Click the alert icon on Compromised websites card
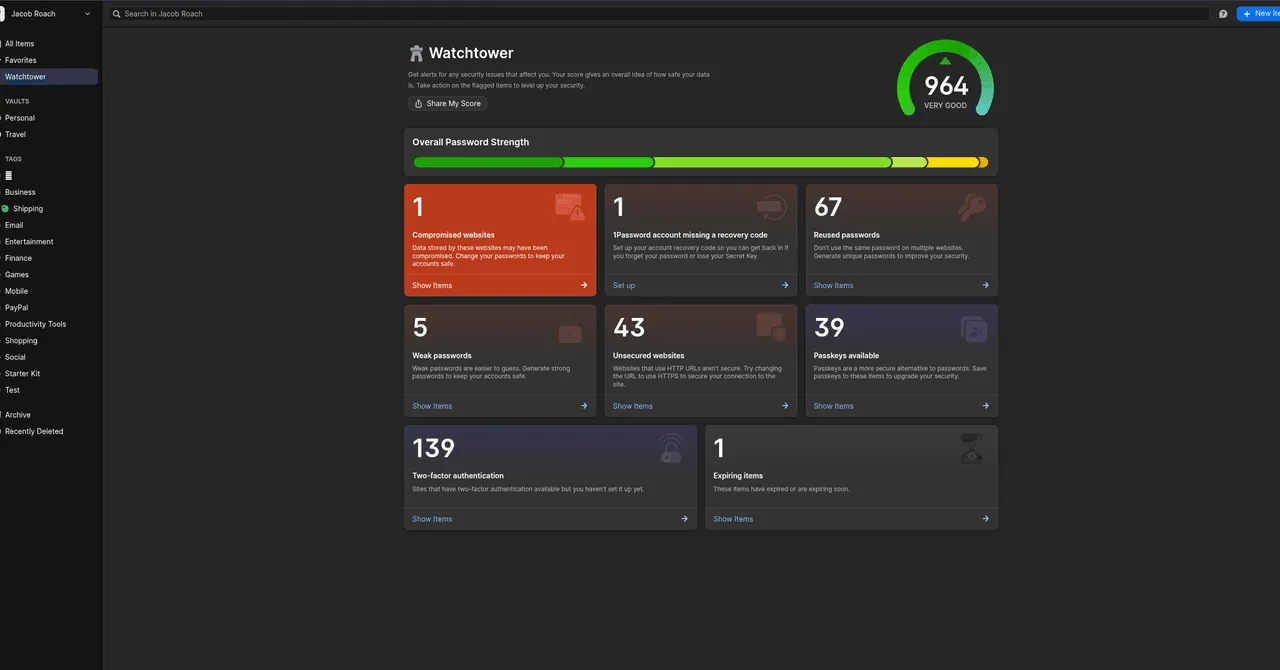The height and width of the screenshot is (670, 1280). [571, 207]
